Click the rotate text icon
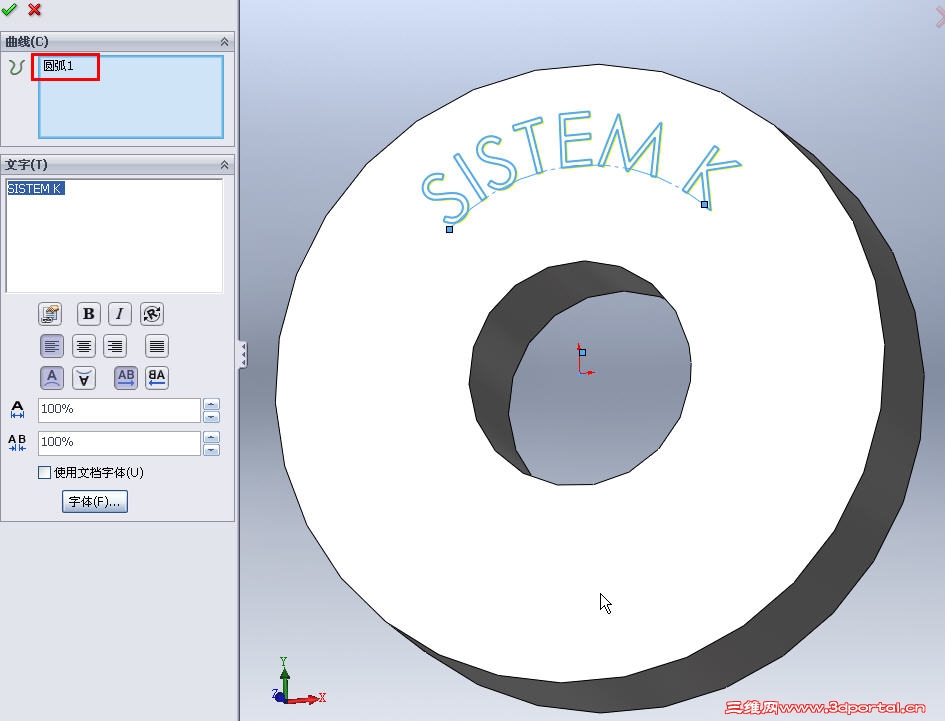Image resolution: width=945 pixels, height=721 pixels. pos(151,314)
